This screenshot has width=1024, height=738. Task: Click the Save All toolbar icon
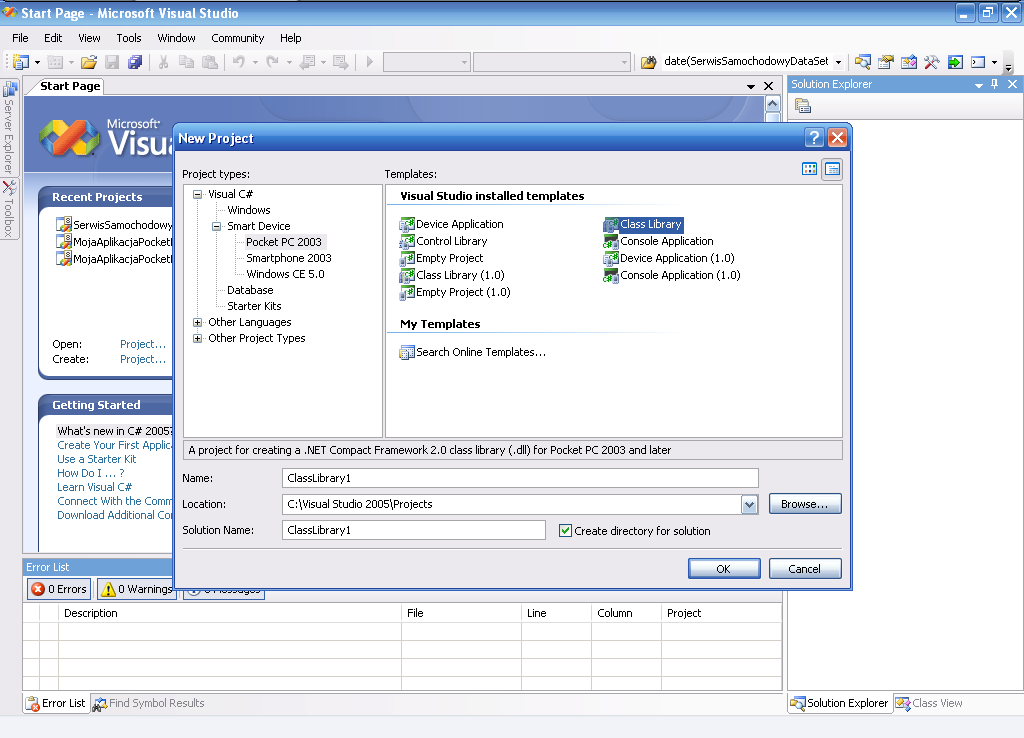135,62
